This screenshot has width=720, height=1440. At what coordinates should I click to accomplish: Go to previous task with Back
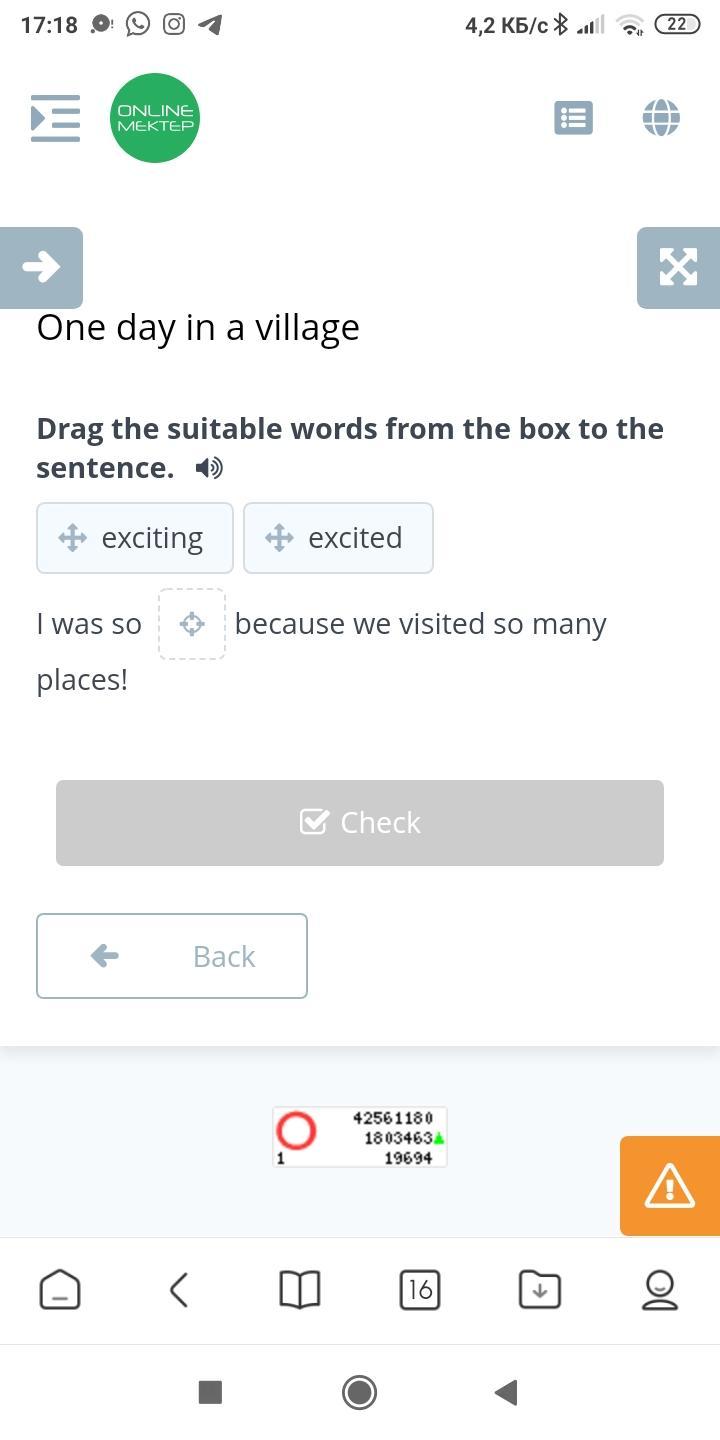(x=172, y=956)
